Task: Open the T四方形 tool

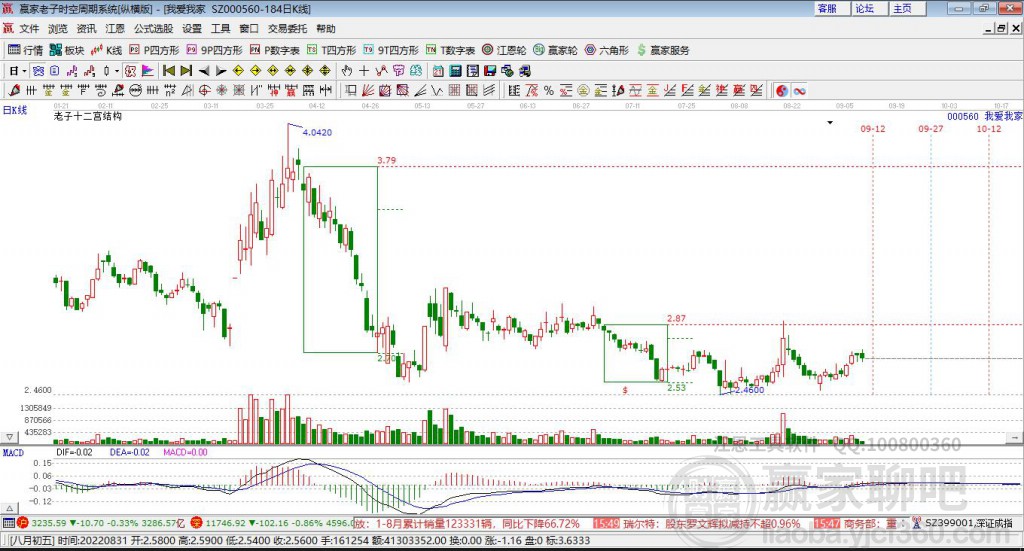Action: [332, 50]
